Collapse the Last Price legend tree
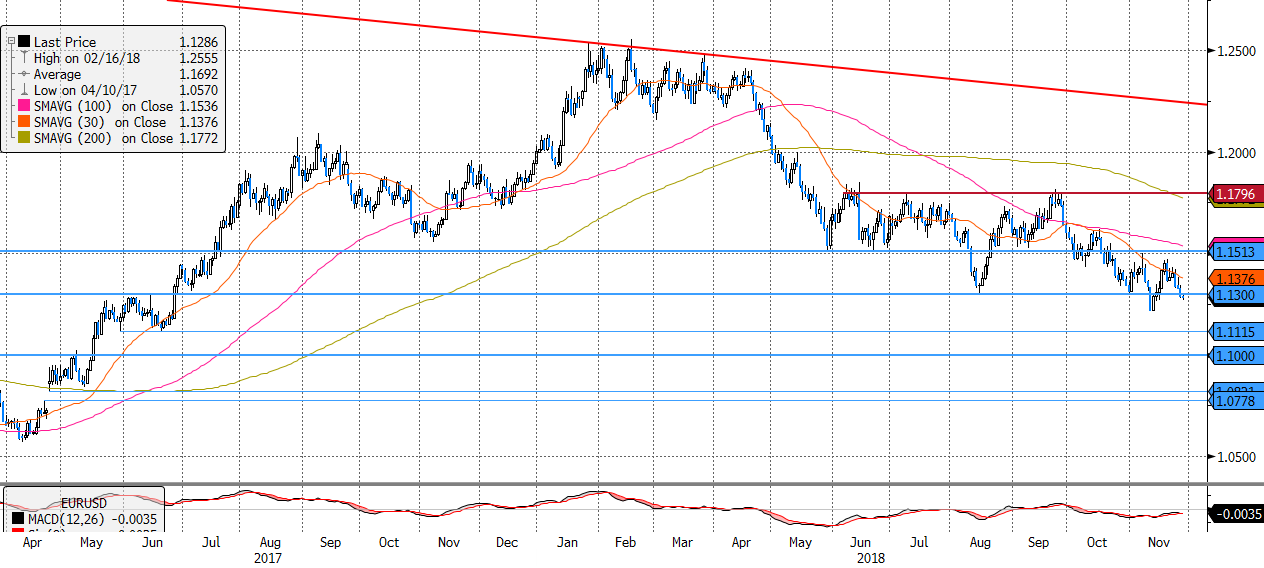 (11, 42)
